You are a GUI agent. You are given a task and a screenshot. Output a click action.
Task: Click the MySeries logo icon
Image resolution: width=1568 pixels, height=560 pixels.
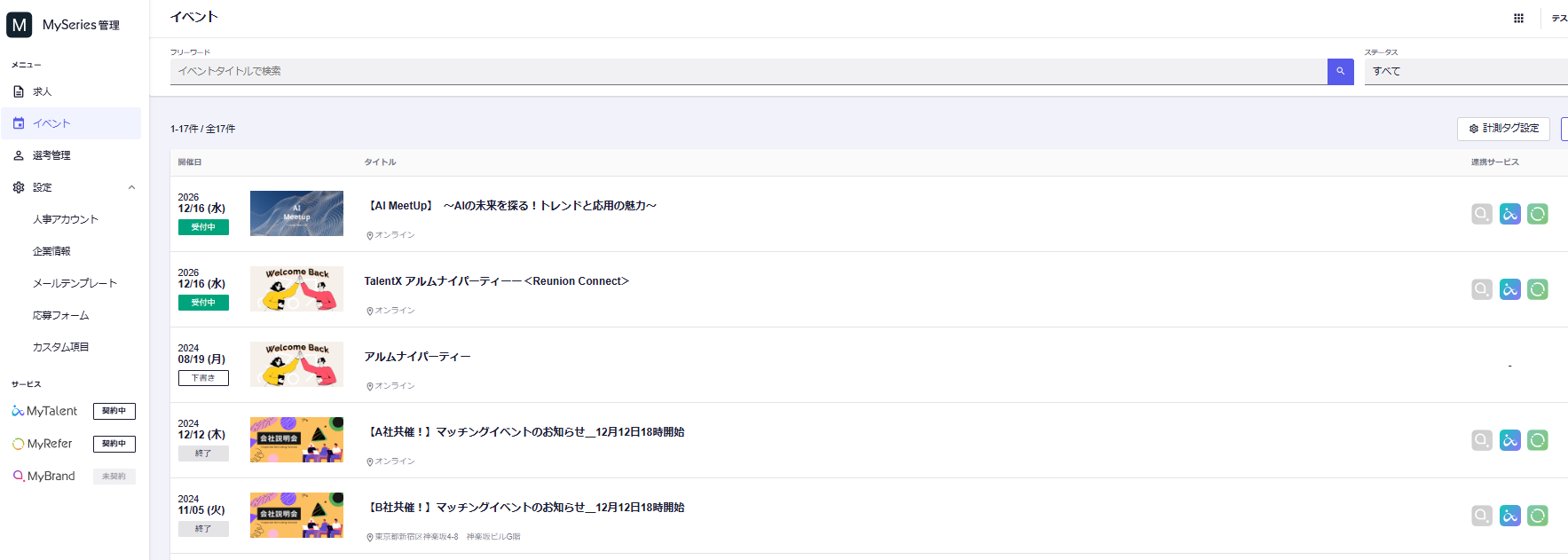coord(20,25)
